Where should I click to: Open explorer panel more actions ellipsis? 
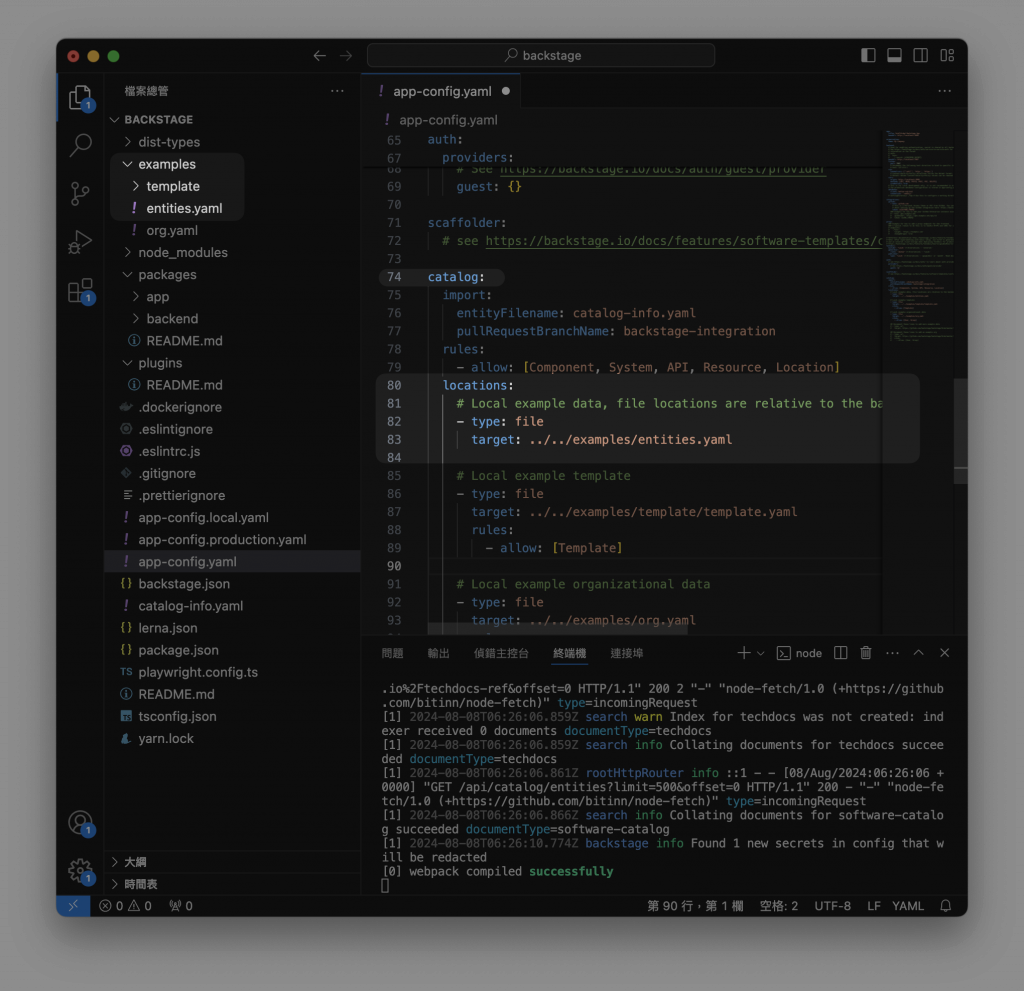click(x=337, y=91)
